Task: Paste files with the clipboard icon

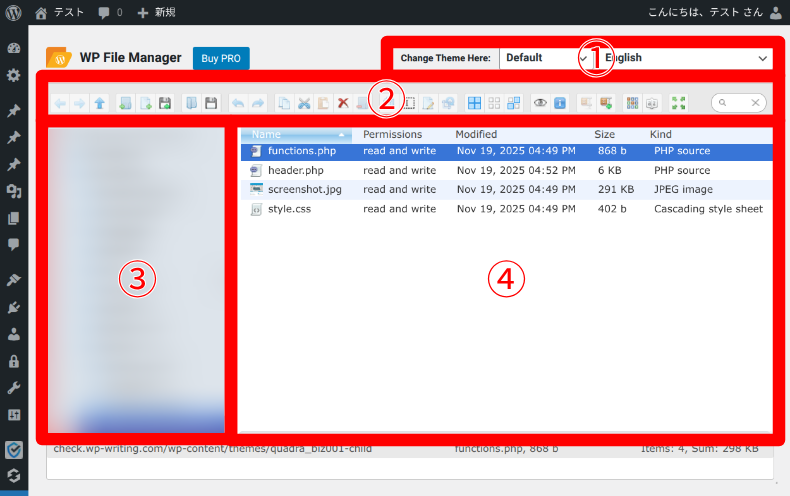Action: pyautogui.click(x=323, y=103)
